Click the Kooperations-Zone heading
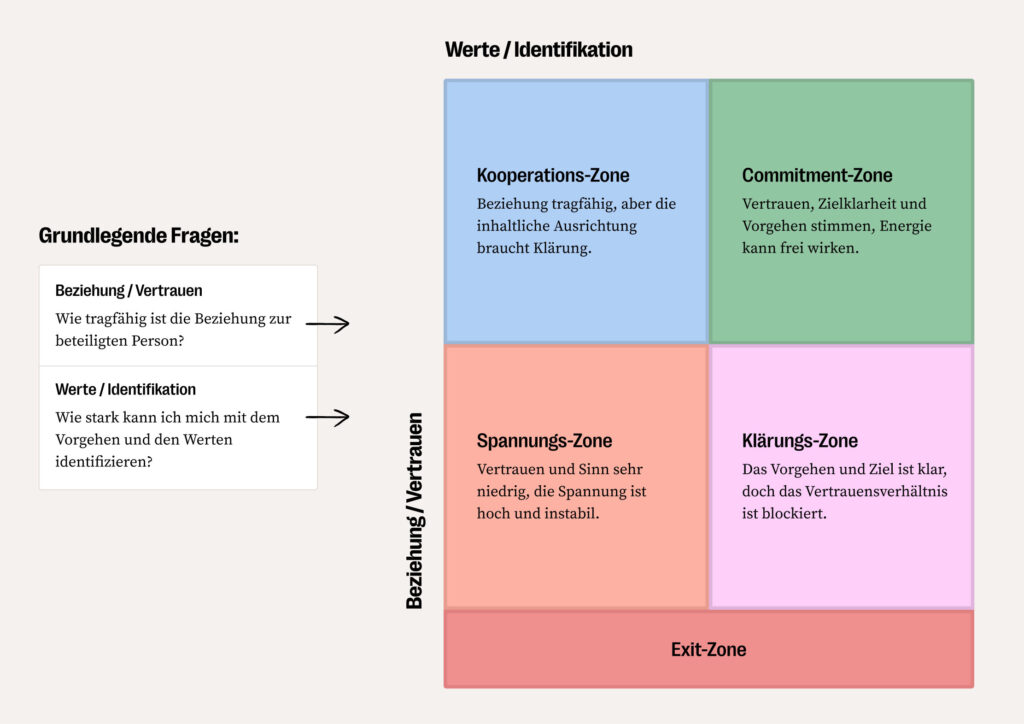This screenshot has height=724, width=1024. click(x=552, y=176)
